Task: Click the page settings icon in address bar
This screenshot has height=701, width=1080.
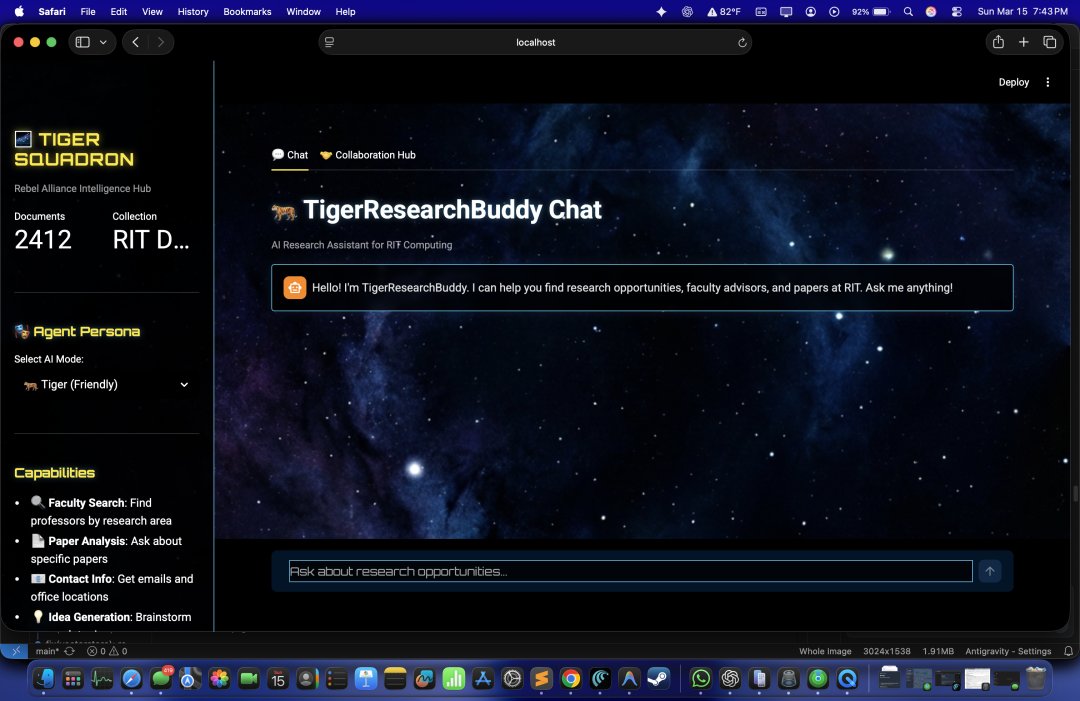Action: (x=329, y=43)
